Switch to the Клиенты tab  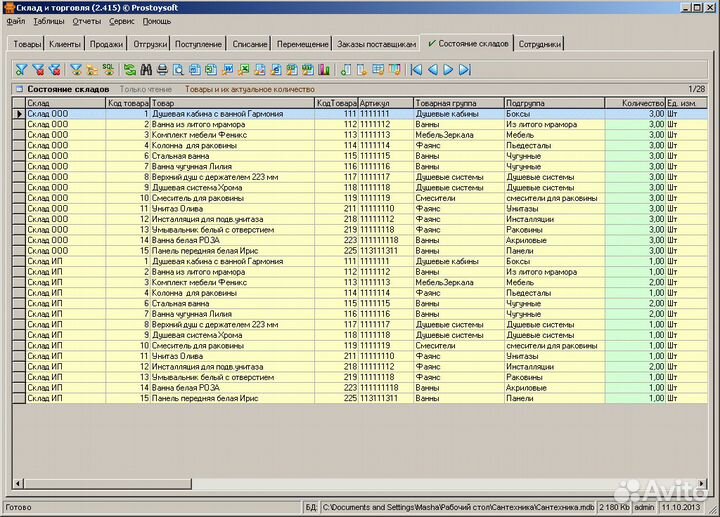click(65, 45)
